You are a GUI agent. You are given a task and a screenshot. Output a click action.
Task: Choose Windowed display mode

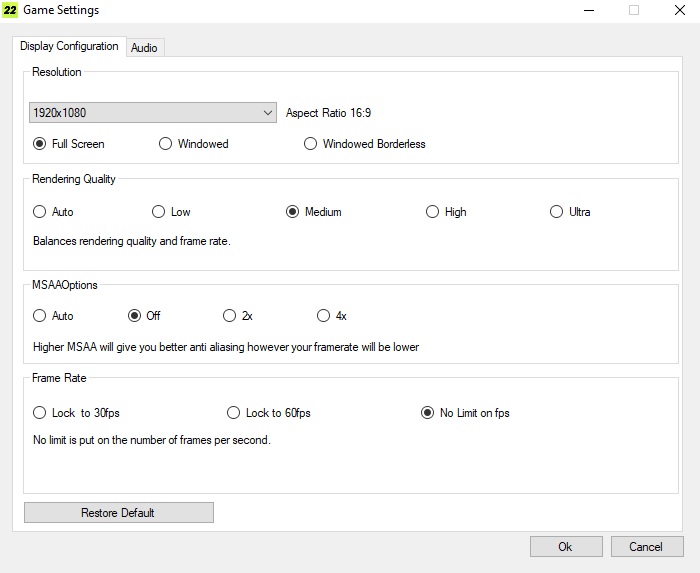(166, 144)
